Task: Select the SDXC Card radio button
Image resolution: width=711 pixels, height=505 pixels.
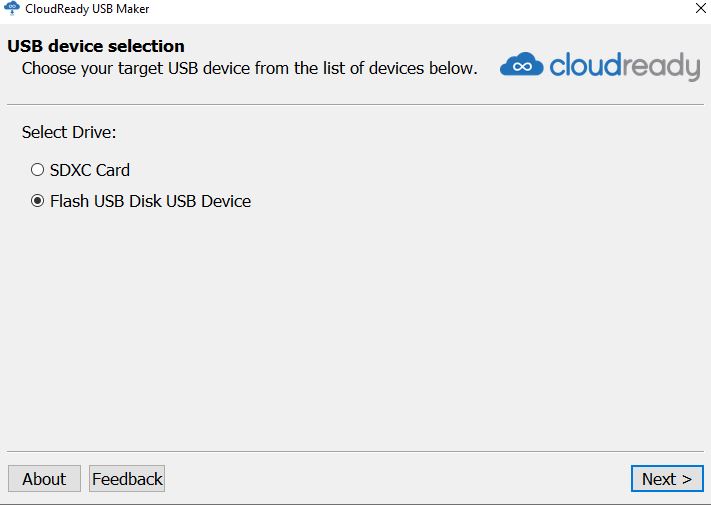Action: (x=38, y=170)
